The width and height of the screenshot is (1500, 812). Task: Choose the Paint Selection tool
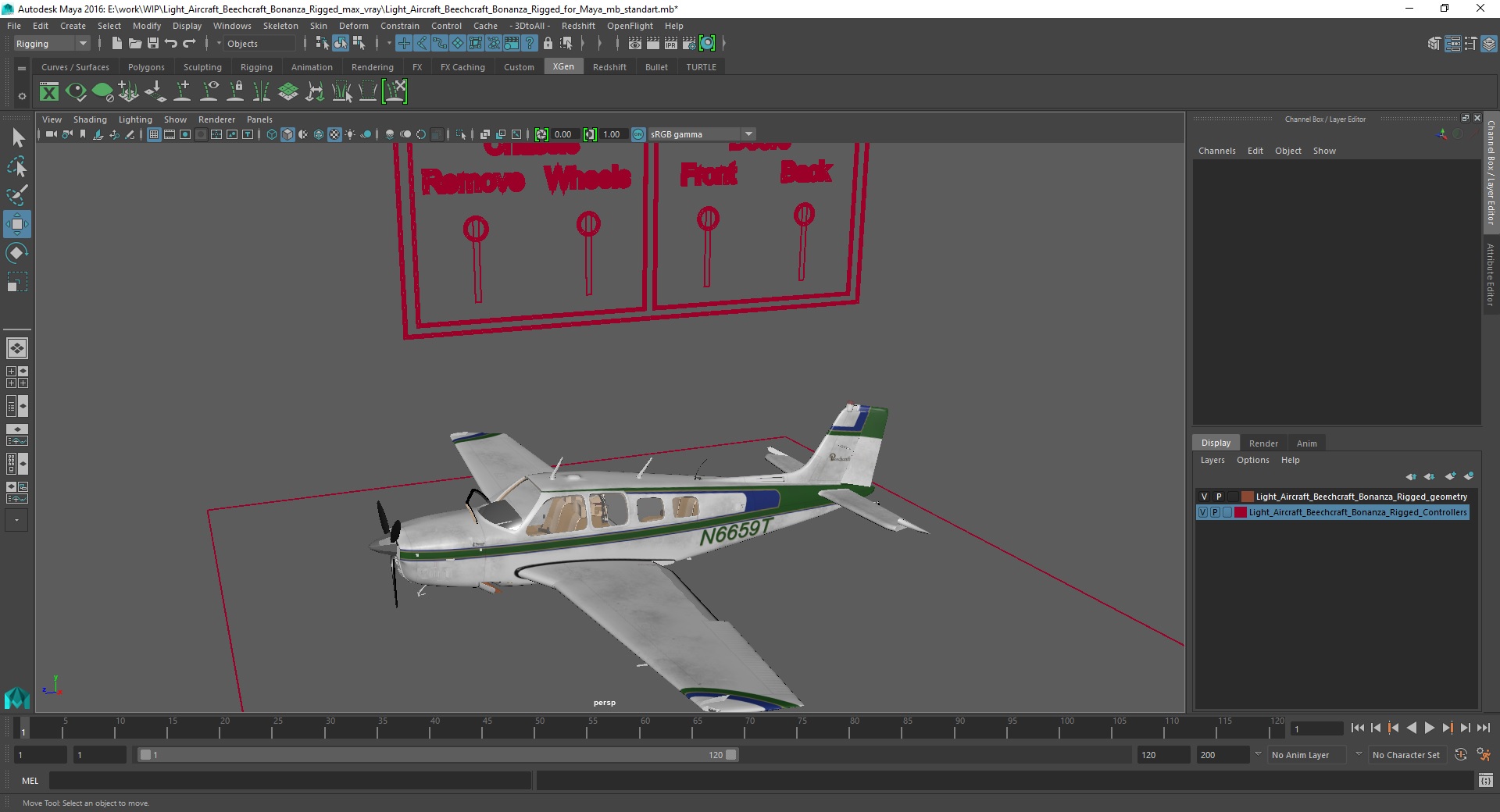click(17, 195)
